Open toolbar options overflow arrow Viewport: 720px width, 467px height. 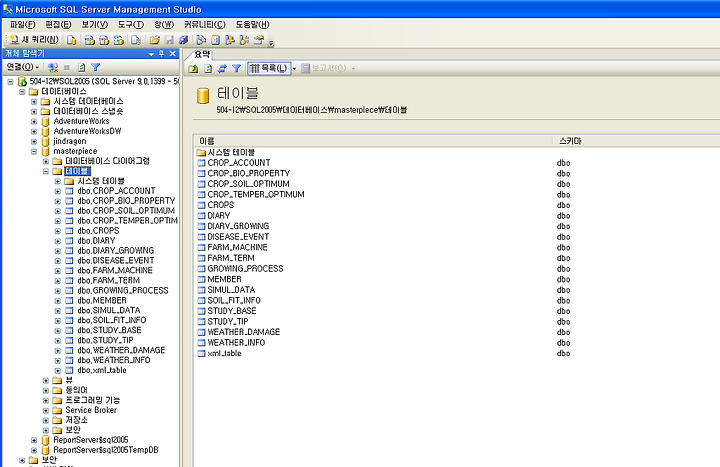click(x=271, y=44)
